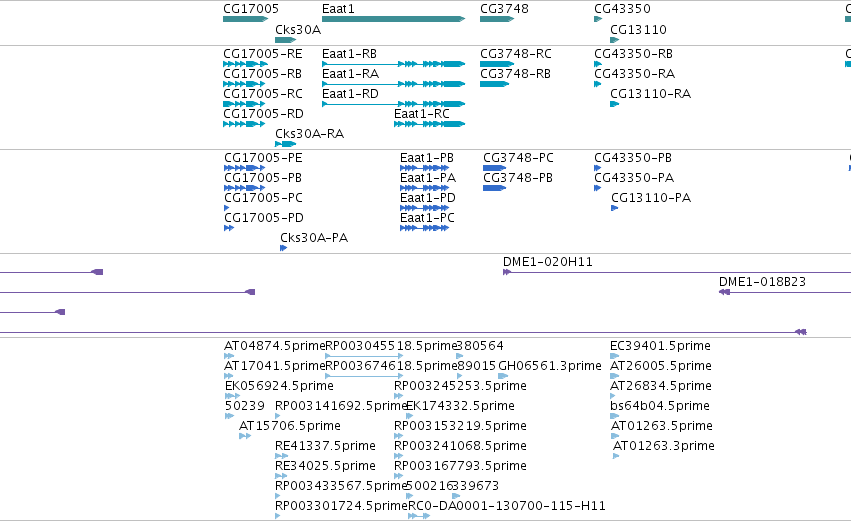The image size is (851, 521).
Task: Click protein Eaat1-PB
Action: click(424, 168)
